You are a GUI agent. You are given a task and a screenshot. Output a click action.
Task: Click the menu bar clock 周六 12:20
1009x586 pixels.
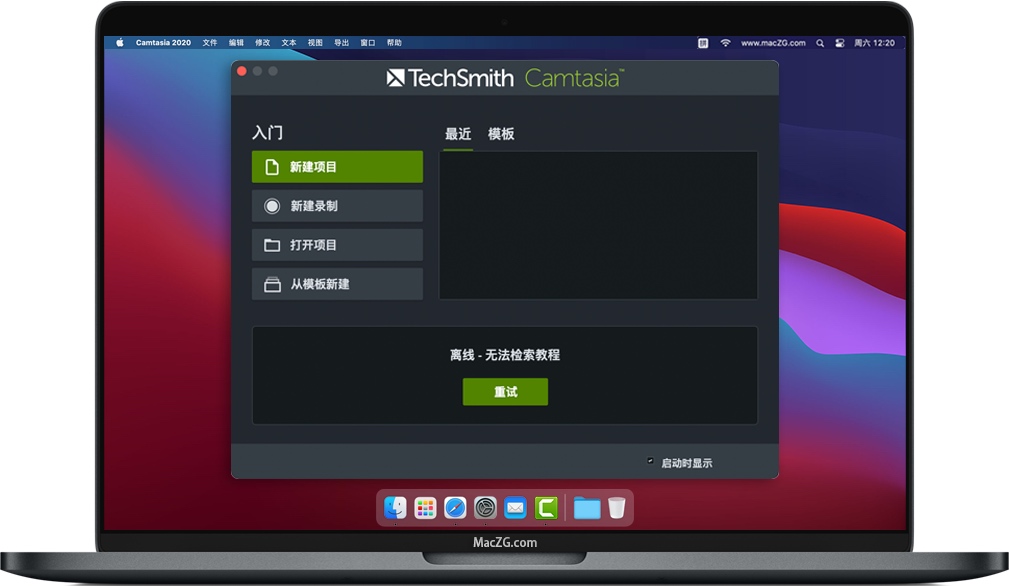pyautogui.click(x=874, y=43)
